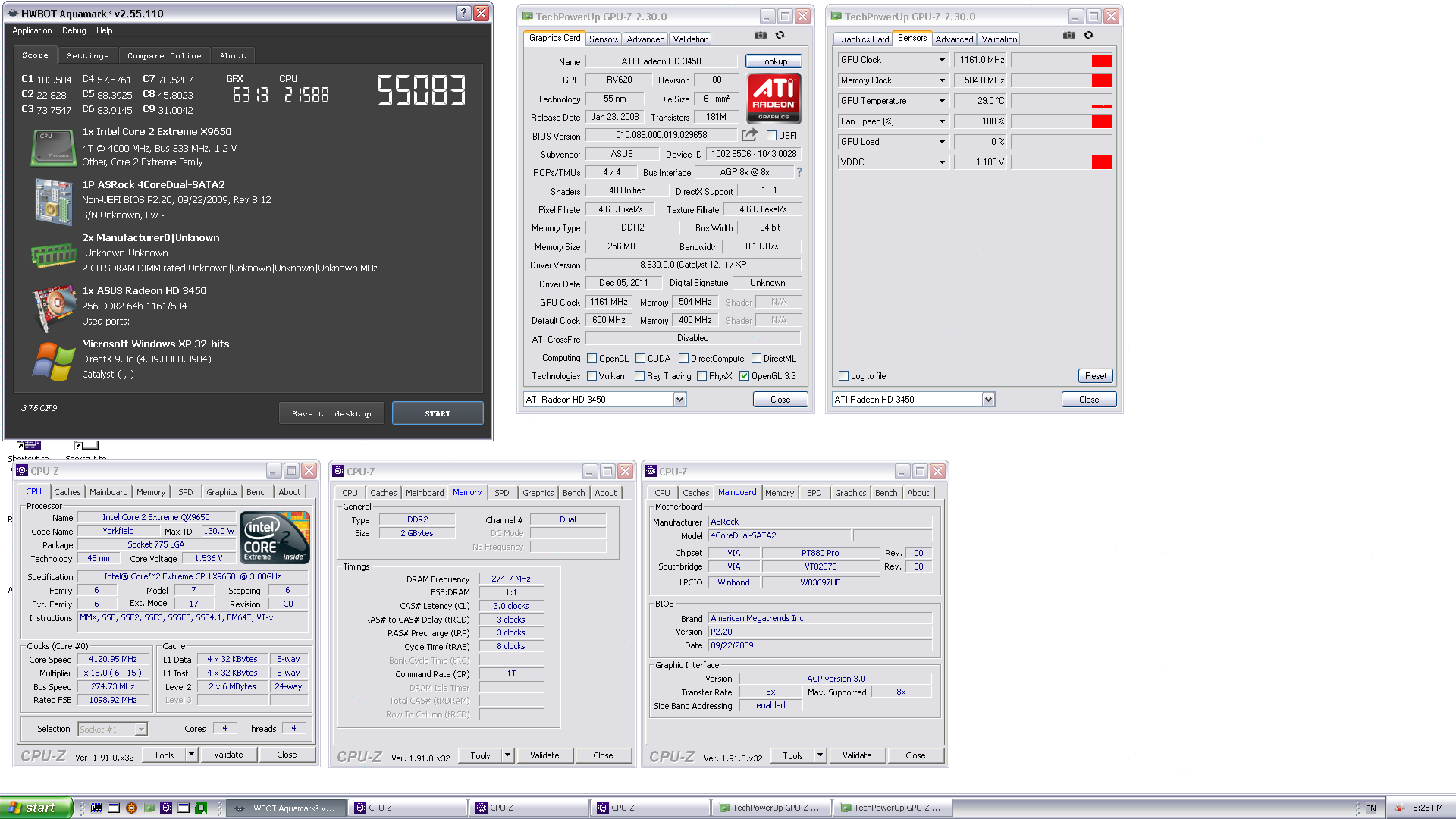1456x819 pixels.
Task: Launch the purple CPU-Z quick launch icon
Action: click(166, 808)
